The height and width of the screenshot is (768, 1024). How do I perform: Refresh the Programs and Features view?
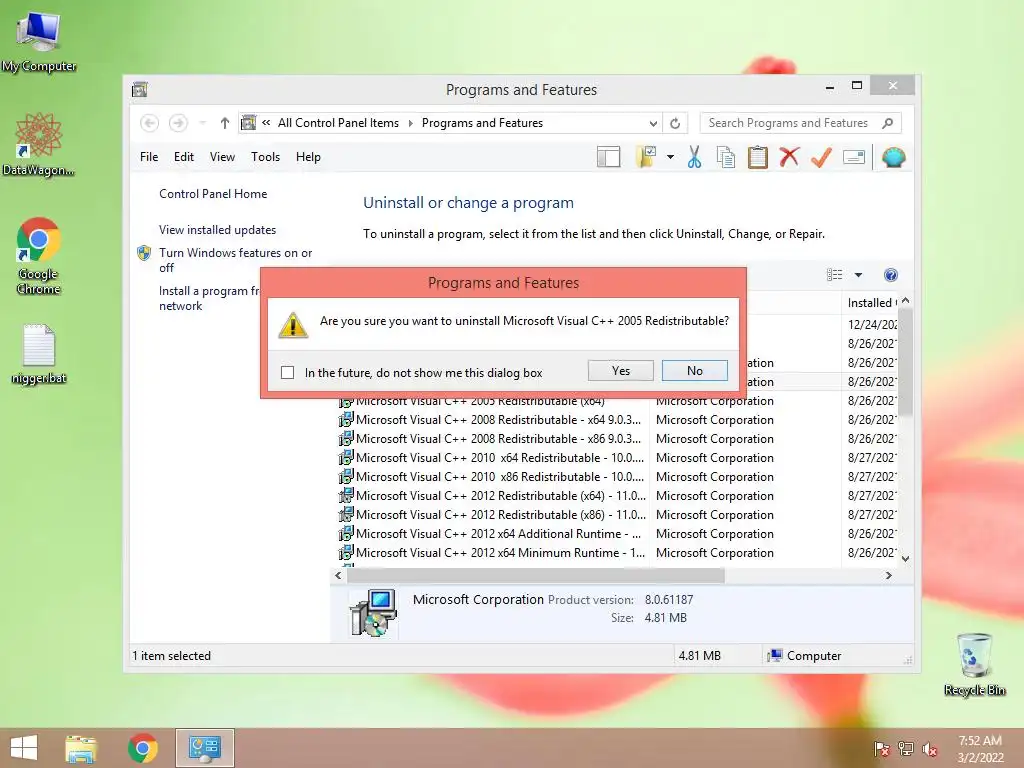pyautogui.click(x=675, y=123)
